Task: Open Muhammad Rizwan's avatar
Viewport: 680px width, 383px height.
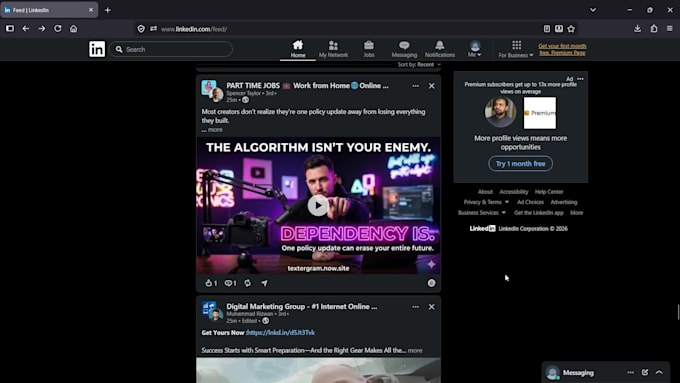Action: coord(216,315)
